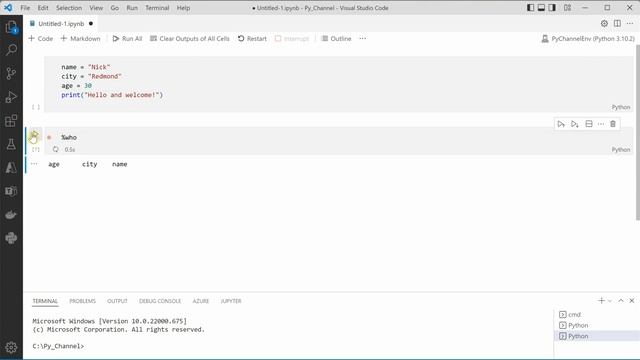Open the Edit menu
Screen dimensions: 640x360
coord(43,8)
